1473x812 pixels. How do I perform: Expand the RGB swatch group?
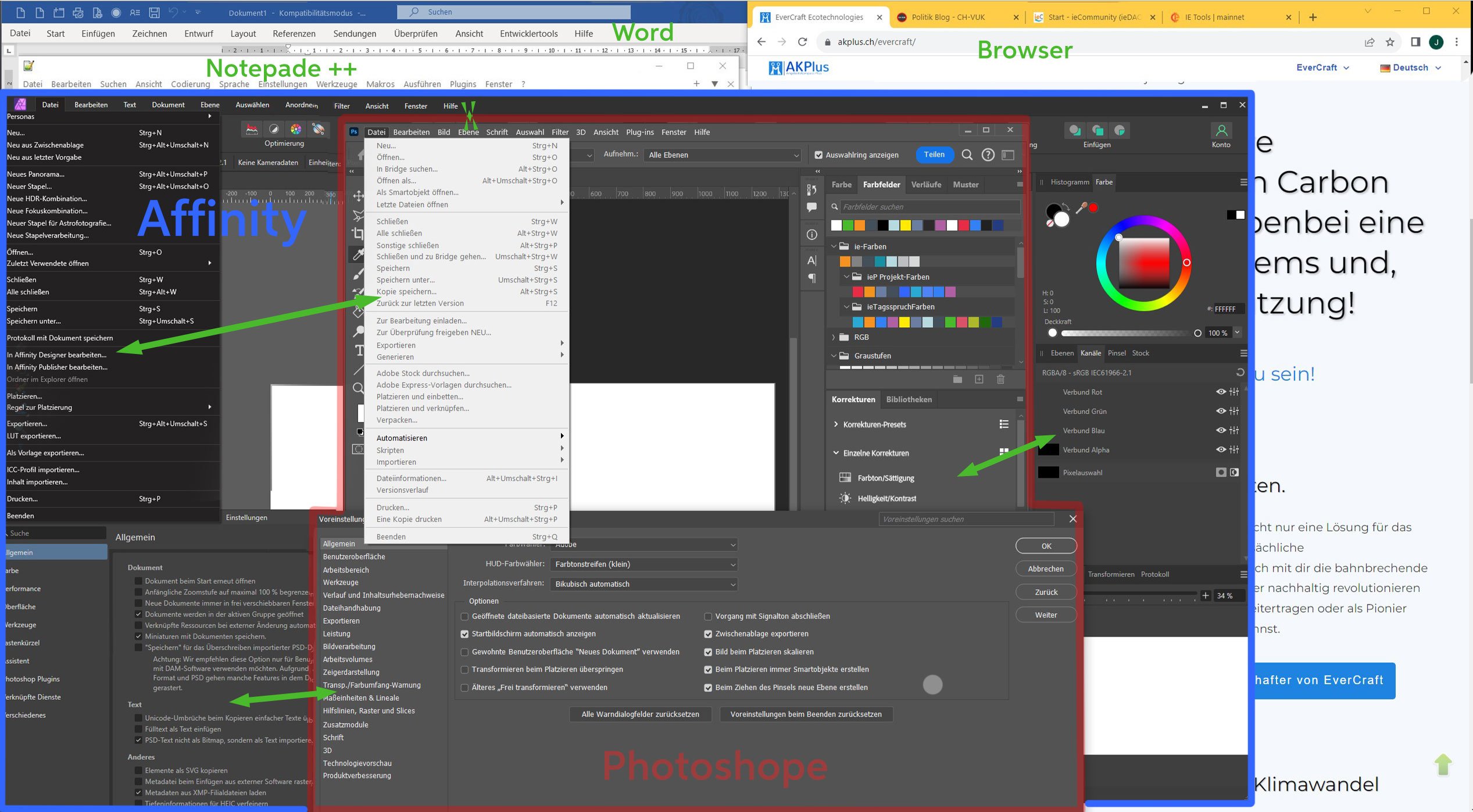[x=834, y=337]
